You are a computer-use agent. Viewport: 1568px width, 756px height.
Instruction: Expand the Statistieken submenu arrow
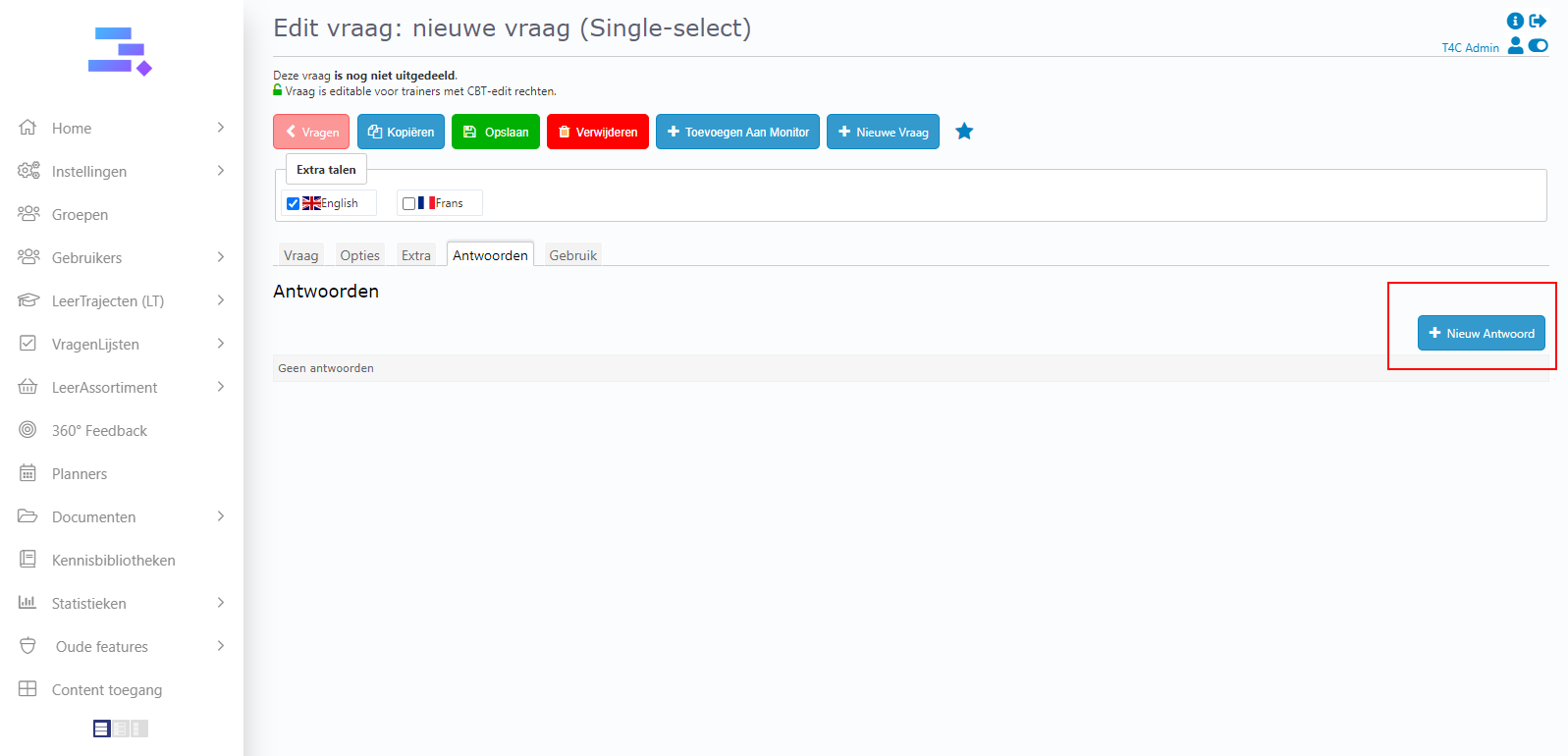pyautogui.click(x=221, y=603)
